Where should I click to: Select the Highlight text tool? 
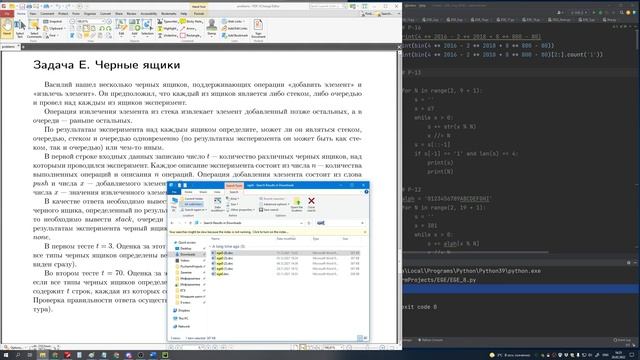[x=168, y=29]
